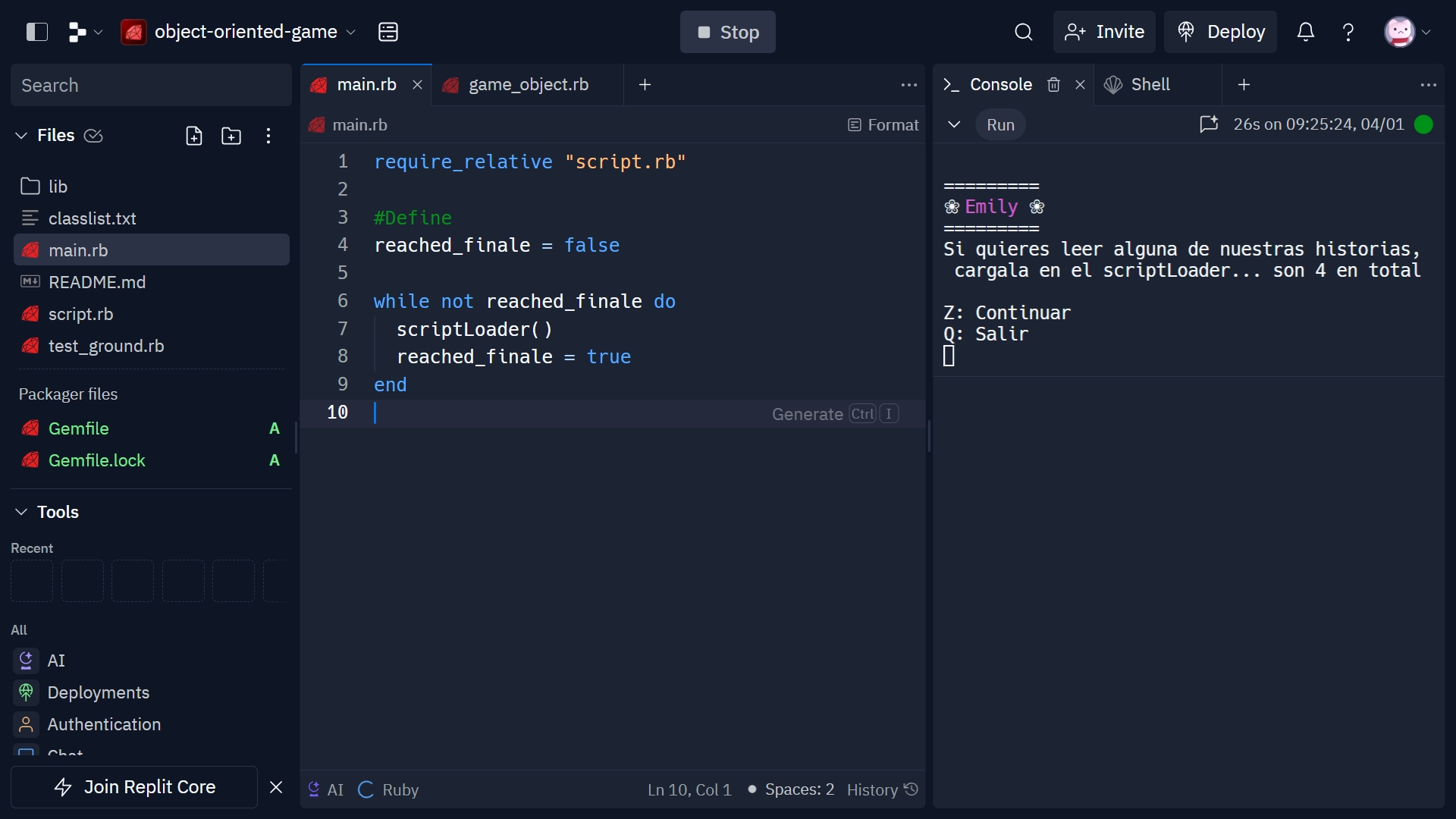Open the Gemfile

point(152,428)
